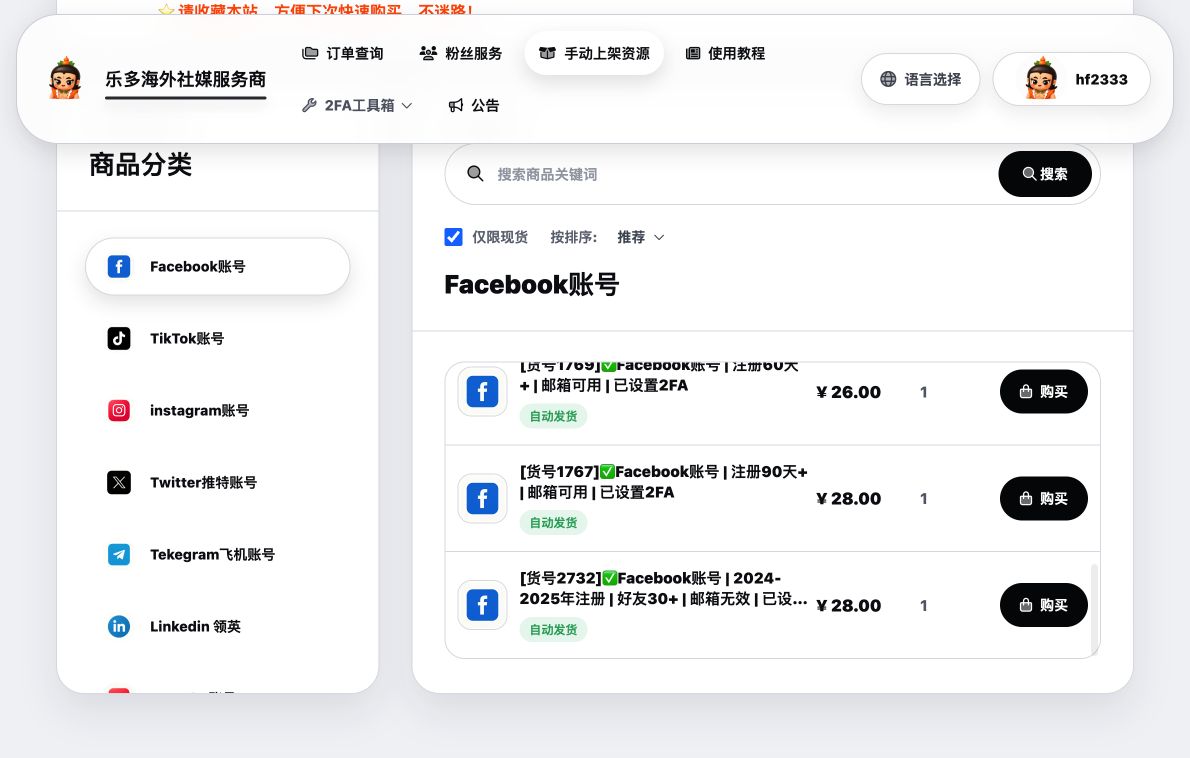Click 自动发货 tag on ¥26.00 product
This screenshot has height=758, width=1190.
point(553,417)
